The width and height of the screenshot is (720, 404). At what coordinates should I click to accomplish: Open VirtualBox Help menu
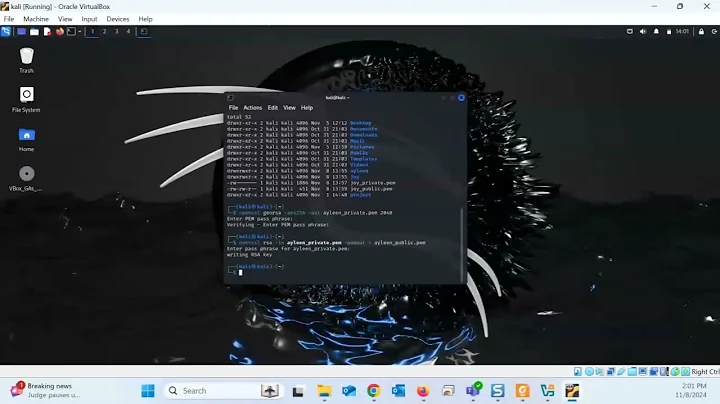[145, 19]
